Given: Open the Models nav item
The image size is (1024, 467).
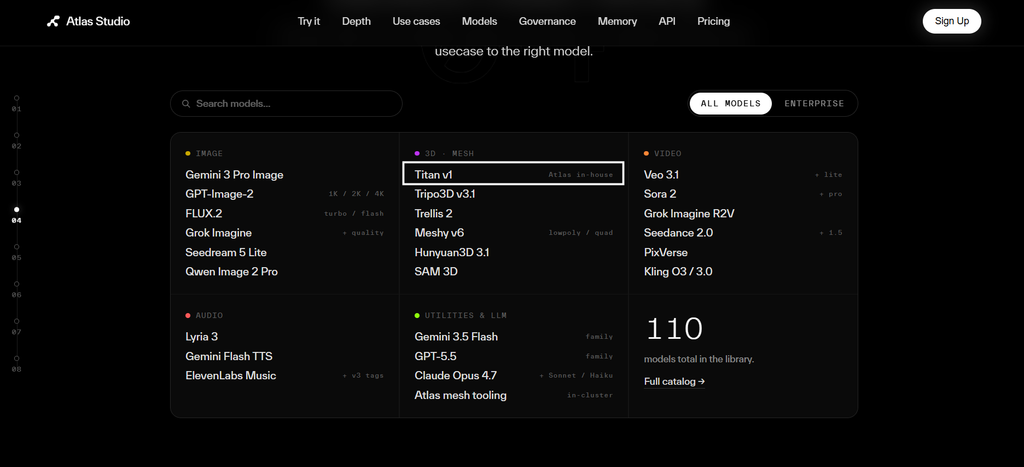Looking at the screenshot, I should coord(479,21).
